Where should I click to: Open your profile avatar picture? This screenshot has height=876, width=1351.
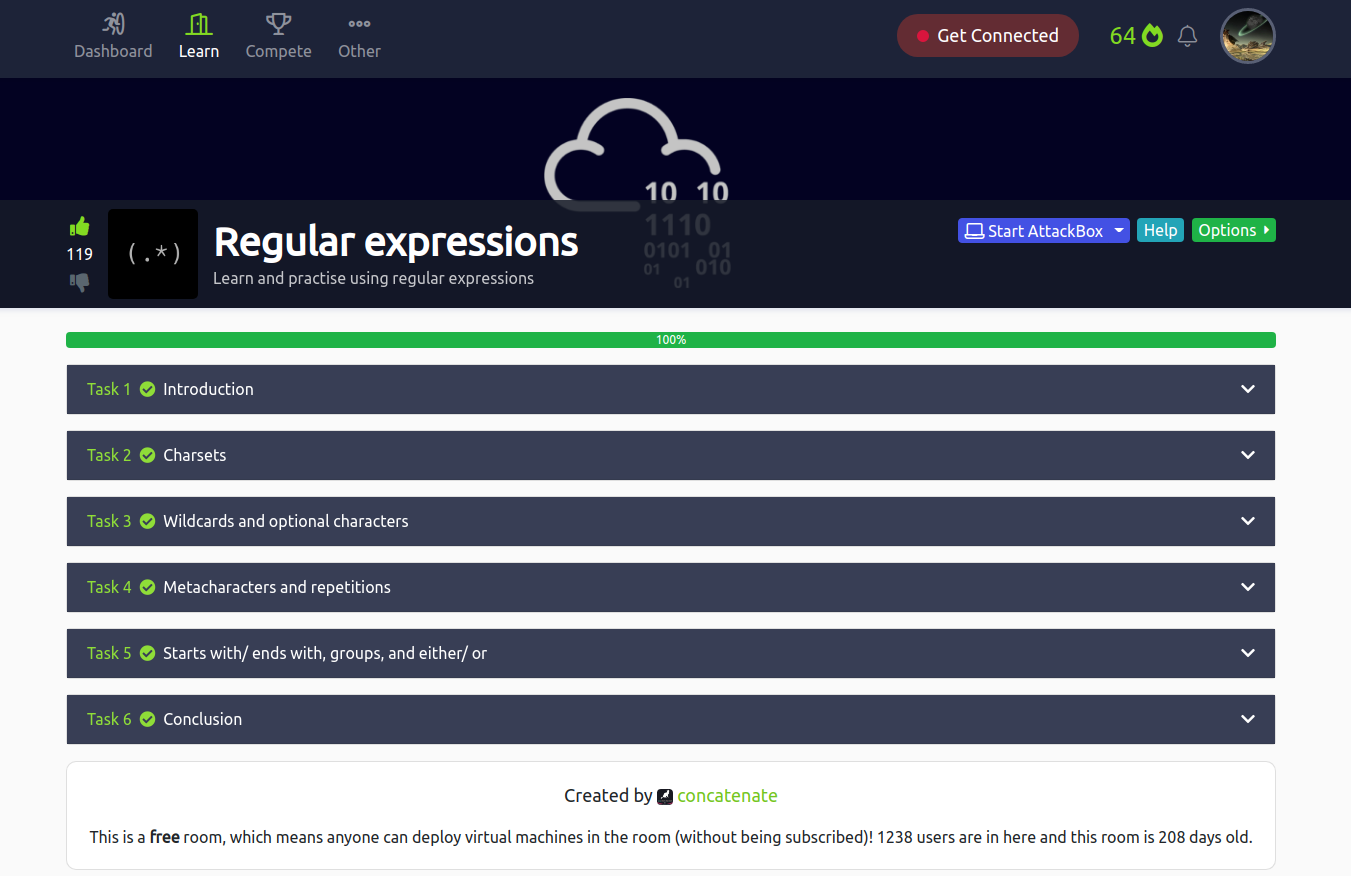[x=1247, y=35]
